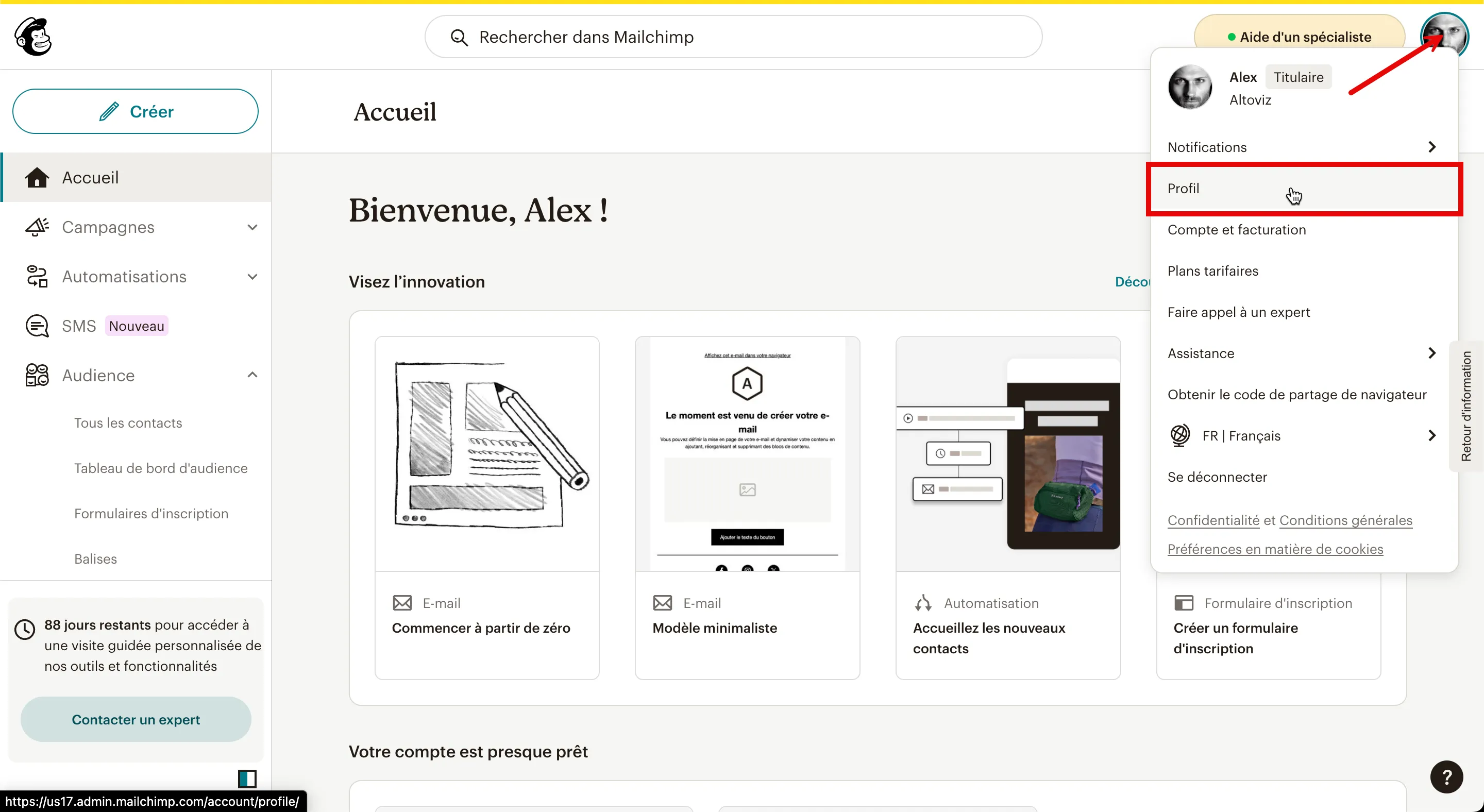Viewport: 1484px width, 812px height.
Task: Click the Automatisations flow icon
Action: 37,277
